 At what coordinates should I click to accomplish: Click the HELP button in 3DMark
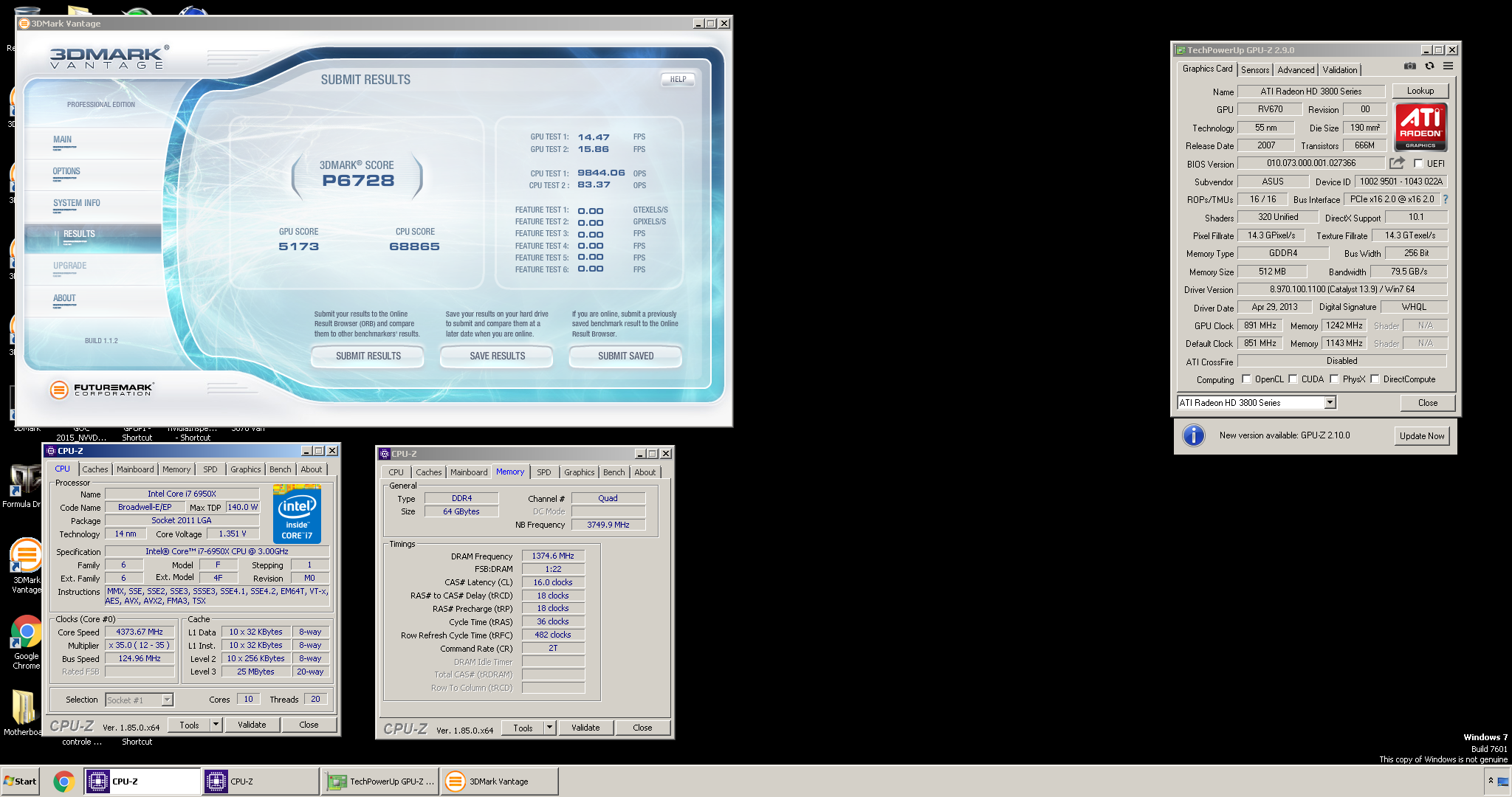[x=678, y=79]
